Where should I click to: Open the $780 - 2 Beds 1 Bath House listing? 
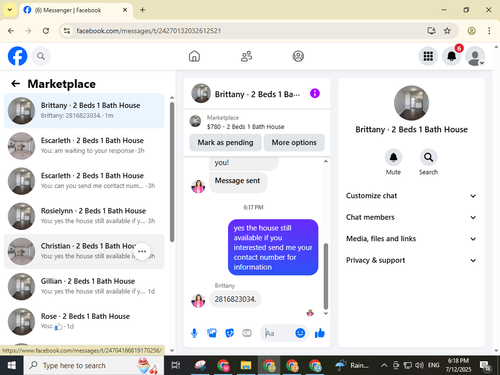245,127
